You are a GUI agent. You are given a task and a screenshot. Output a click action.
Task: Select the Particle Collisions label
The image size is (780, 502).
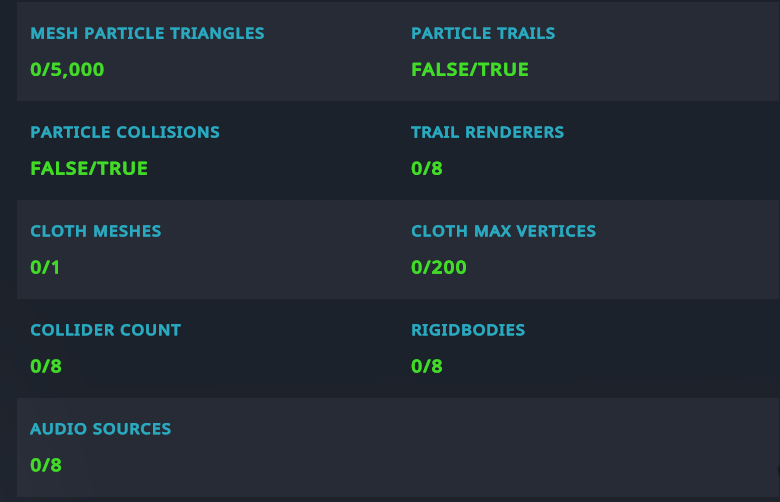pos(125,132)
